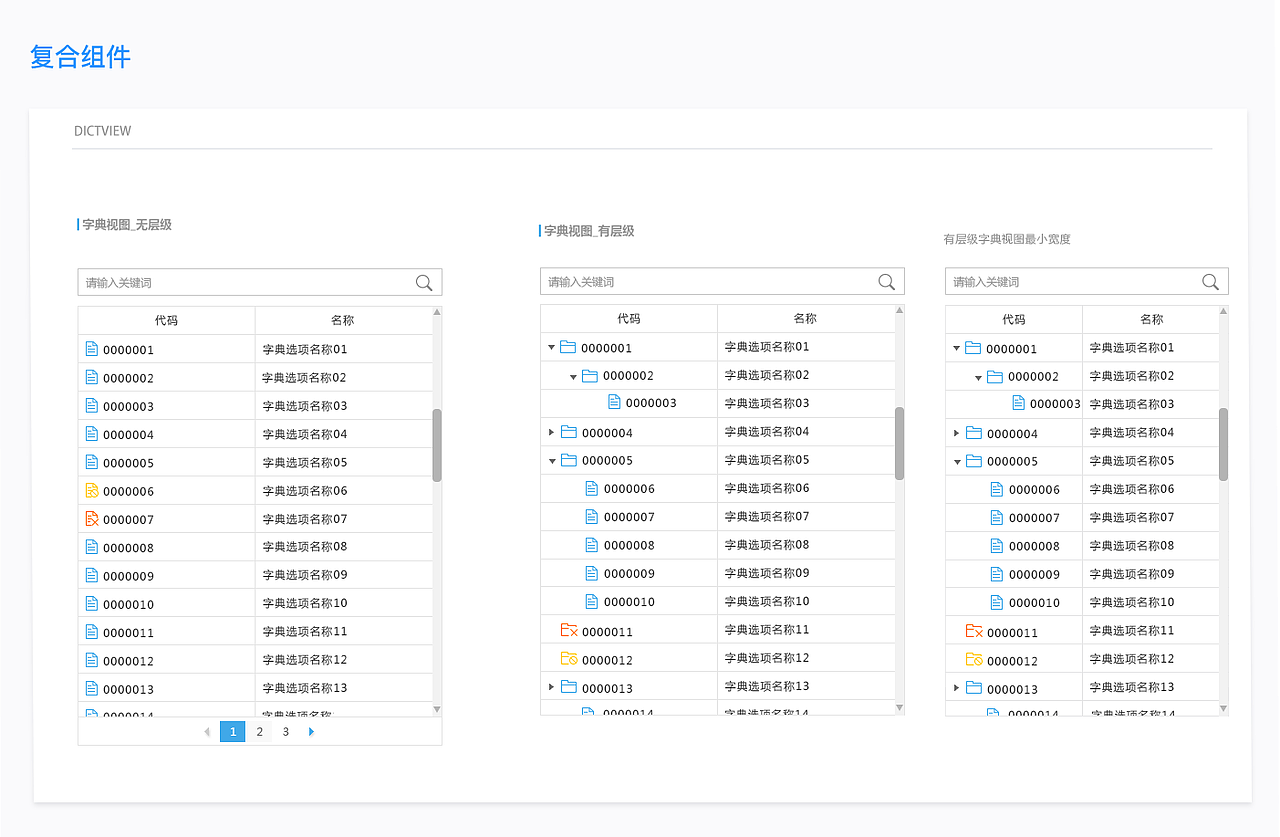Click the scroll-down arrow of the hierarchical view
This screenshot has height=837, width=1280.
coord(899,708)
